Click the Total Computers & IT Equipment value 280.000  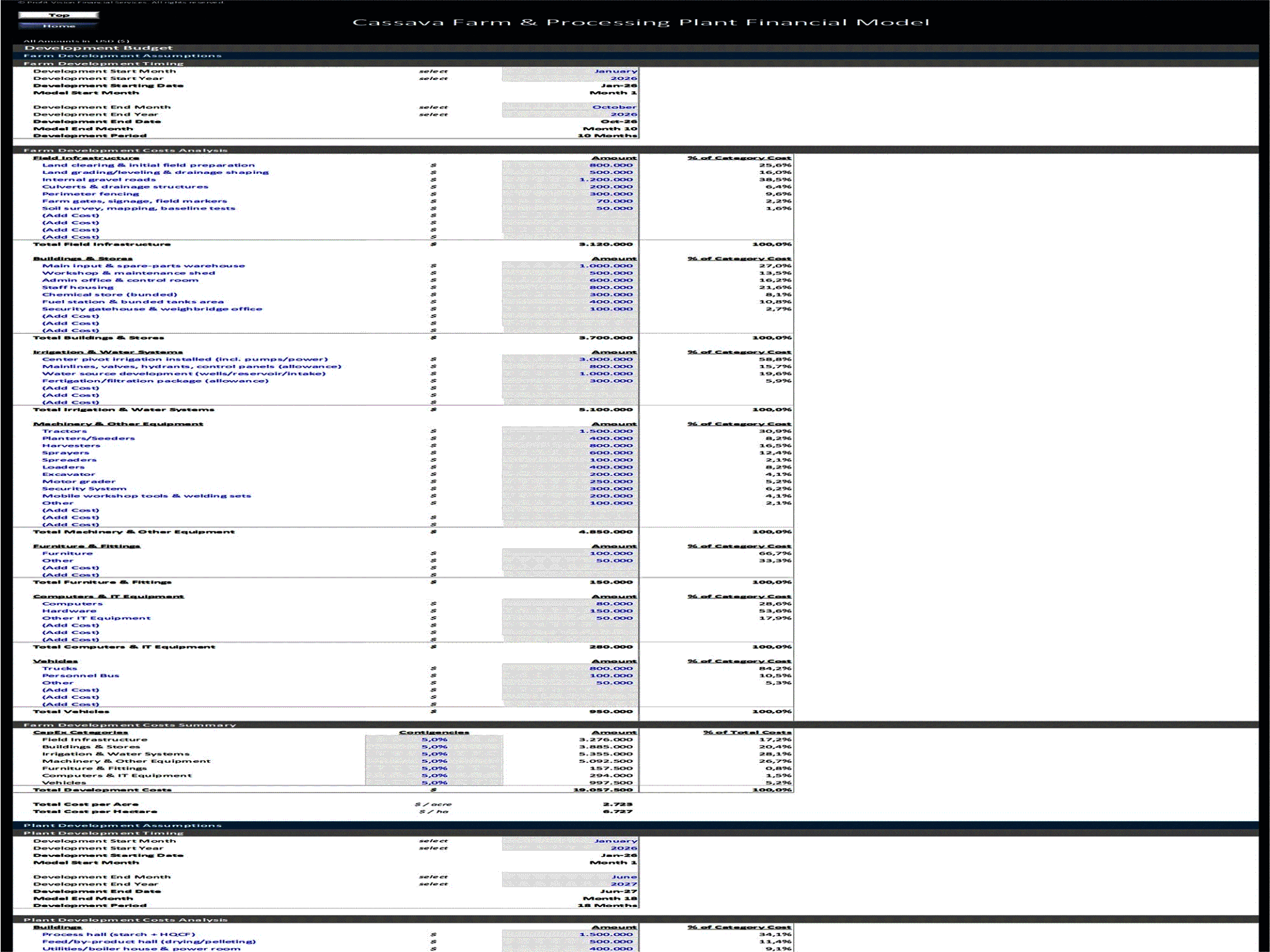611,647
